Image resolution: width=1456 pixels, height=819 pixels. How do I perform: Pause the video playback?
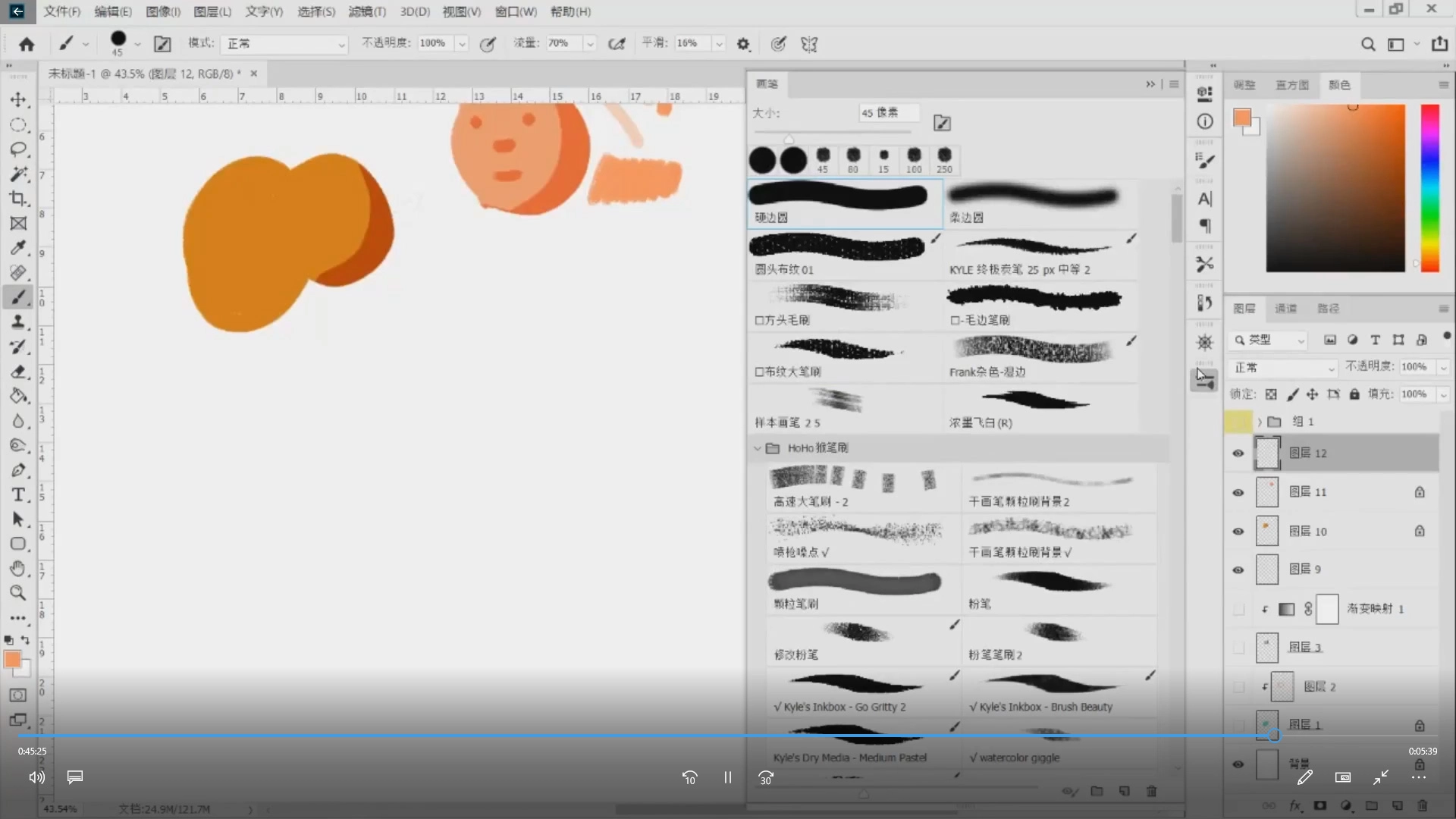[727, 777]
